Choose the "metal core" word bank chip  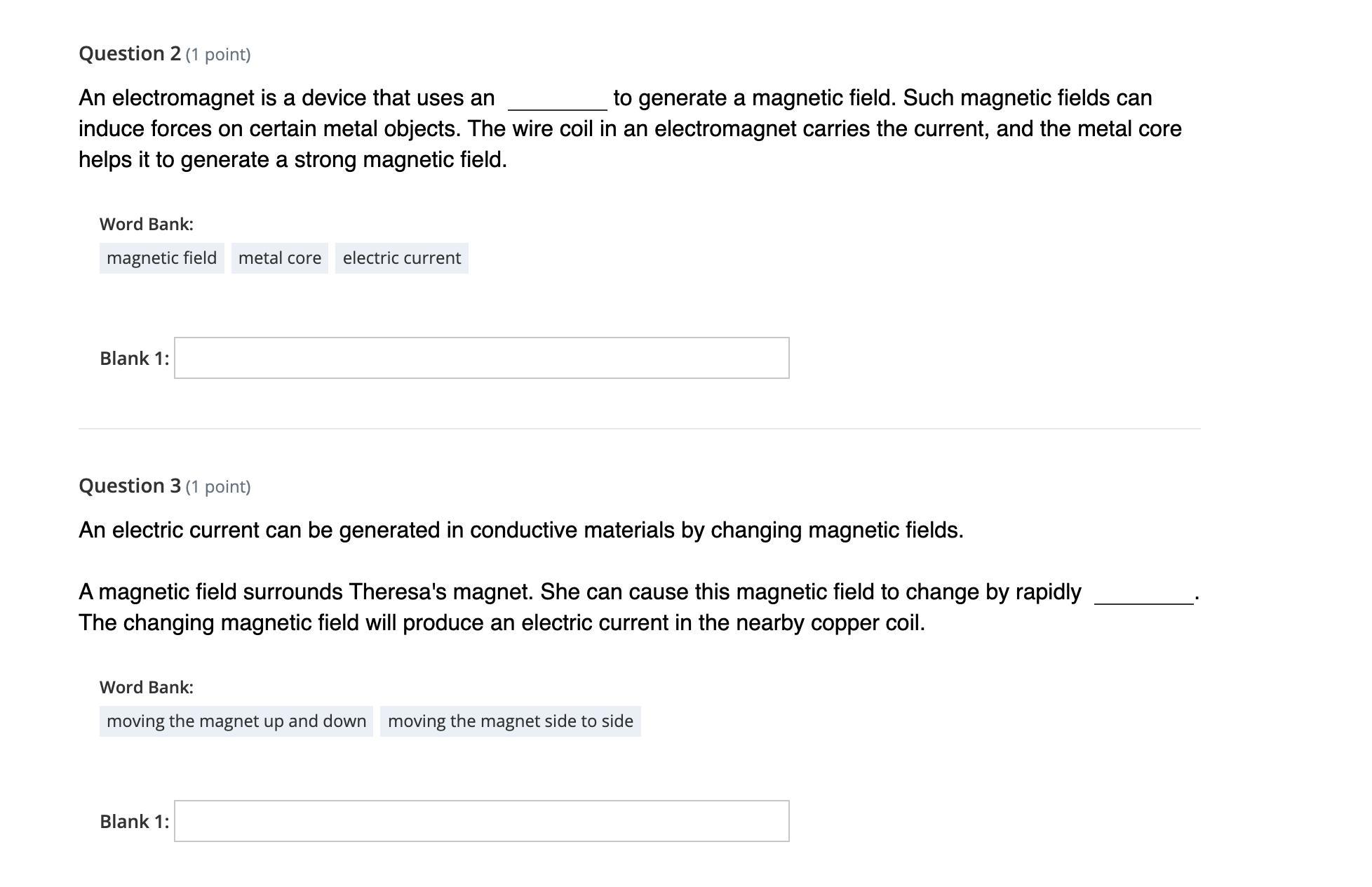279,258
